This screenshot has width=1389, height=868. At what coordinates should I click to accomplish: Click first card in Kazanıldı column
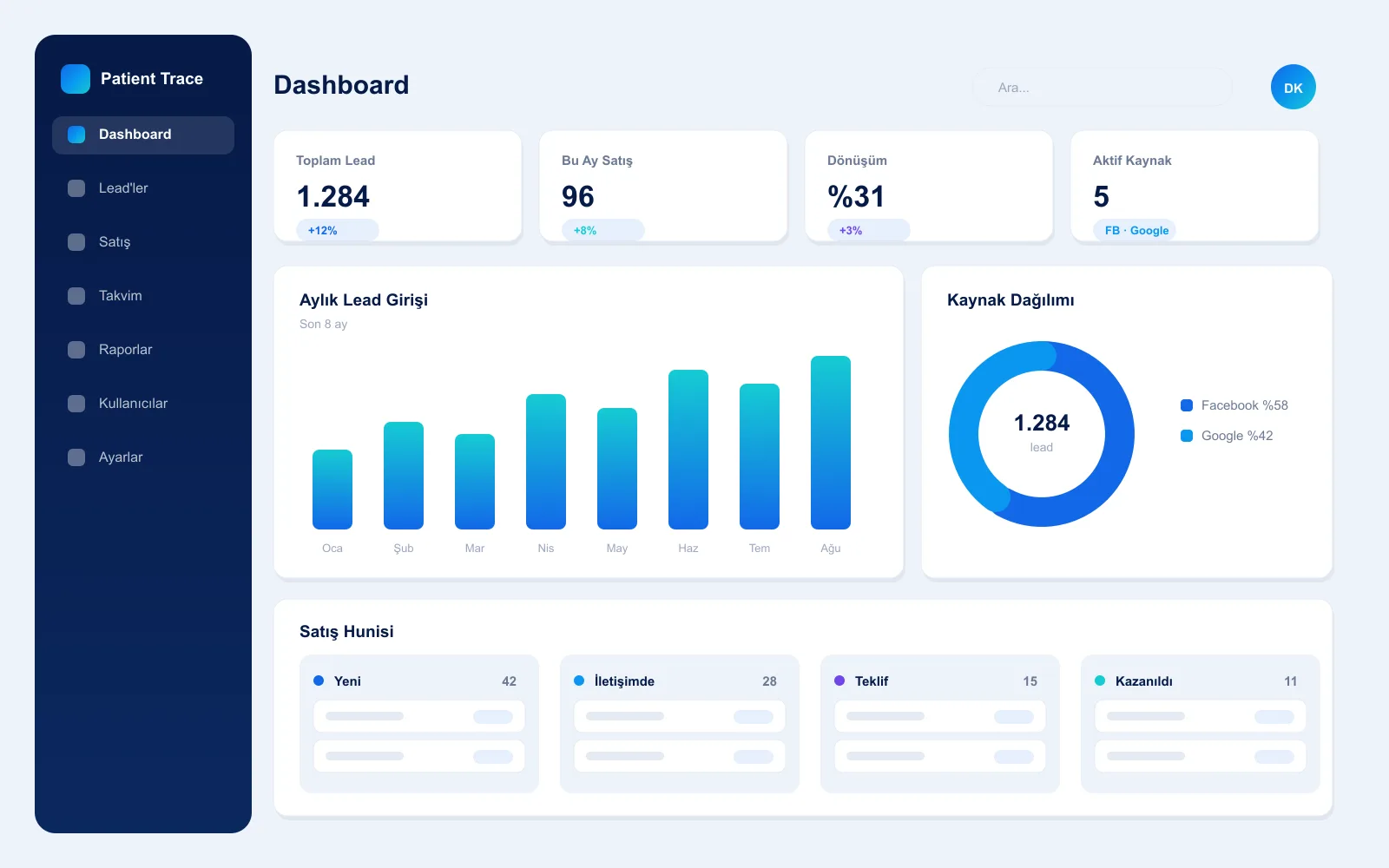point(1201,716)
